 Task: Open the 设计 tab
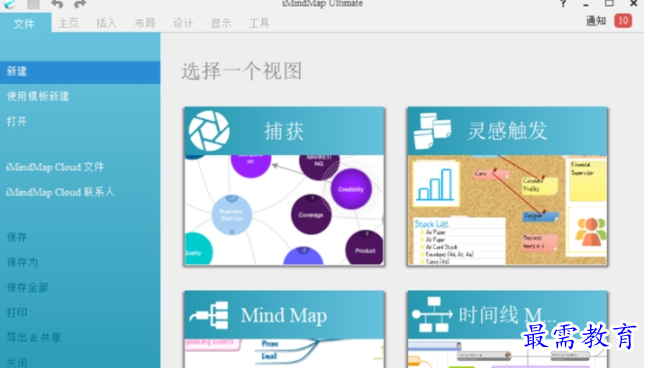[183, 23]
